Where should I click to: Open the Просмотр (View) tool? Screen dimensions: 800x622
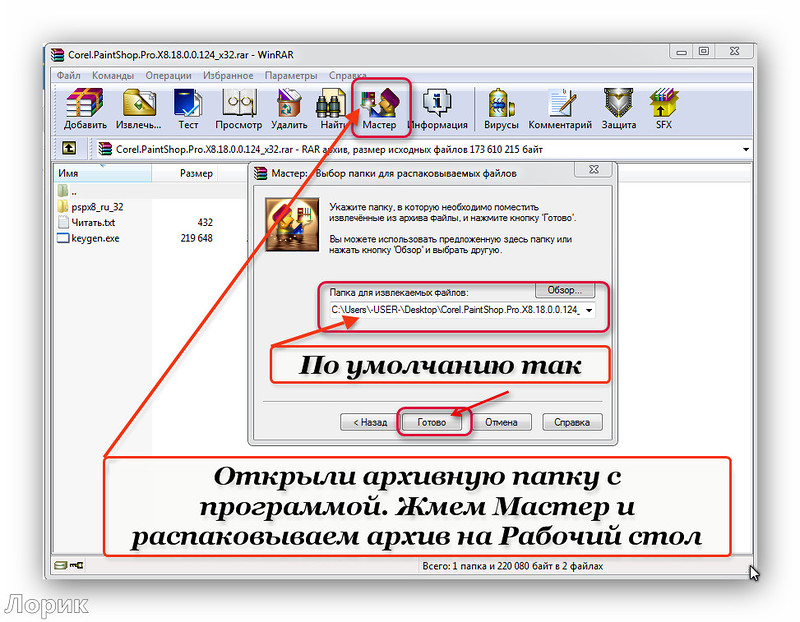238,108
